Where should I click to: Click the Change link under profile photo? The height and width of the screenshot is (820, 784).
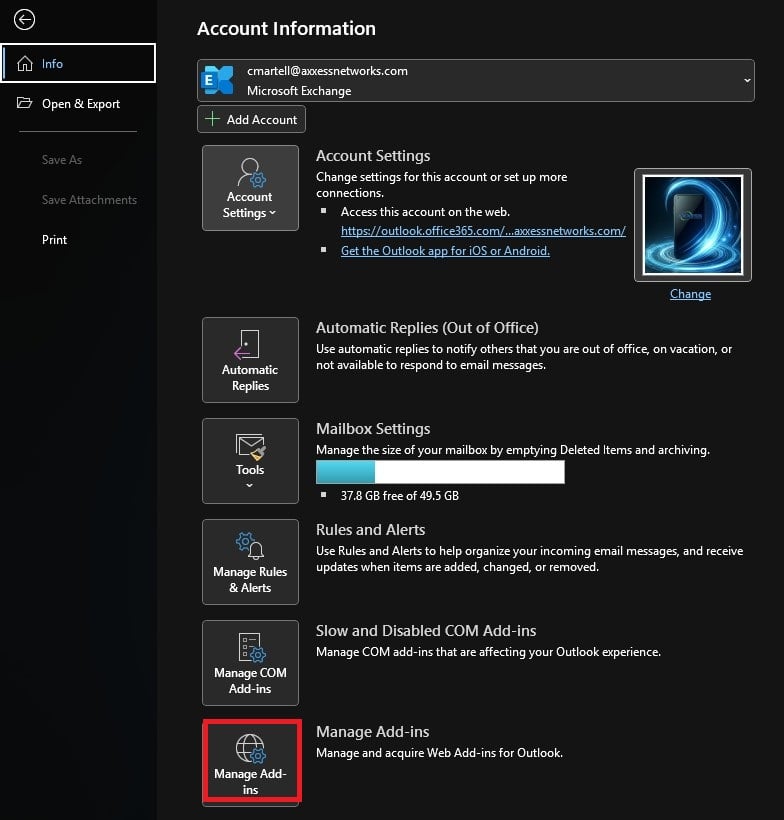click(x=690, y=294)
